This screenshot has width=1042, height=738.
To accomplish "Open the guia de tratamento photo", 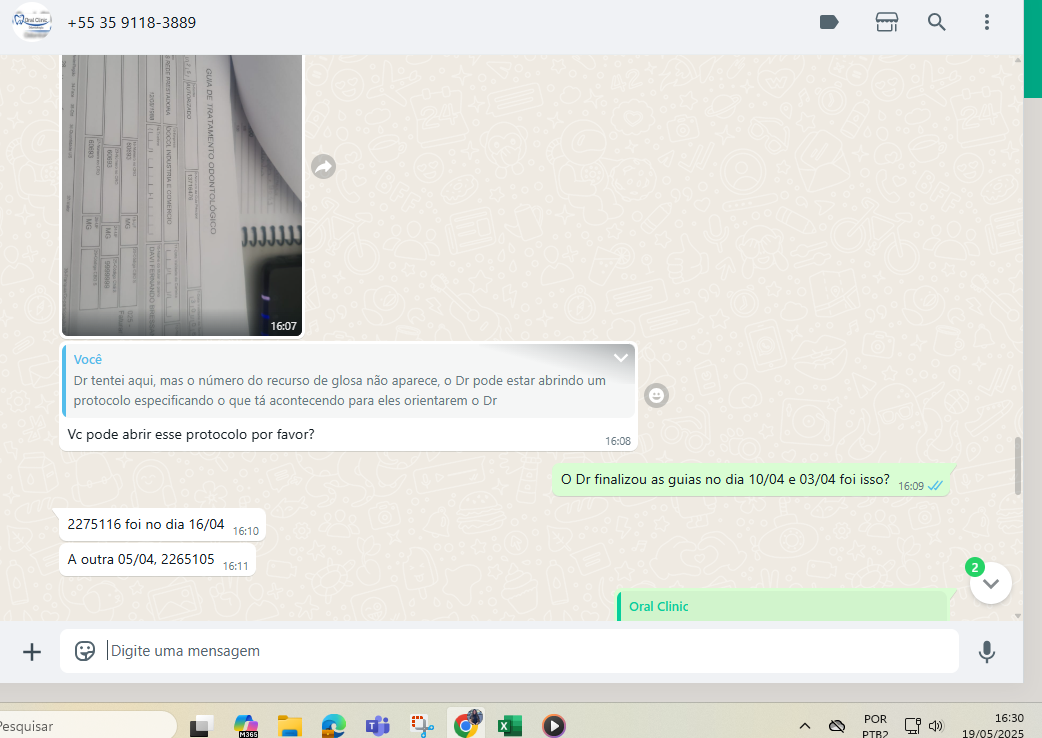I will (x=182, y=195).
